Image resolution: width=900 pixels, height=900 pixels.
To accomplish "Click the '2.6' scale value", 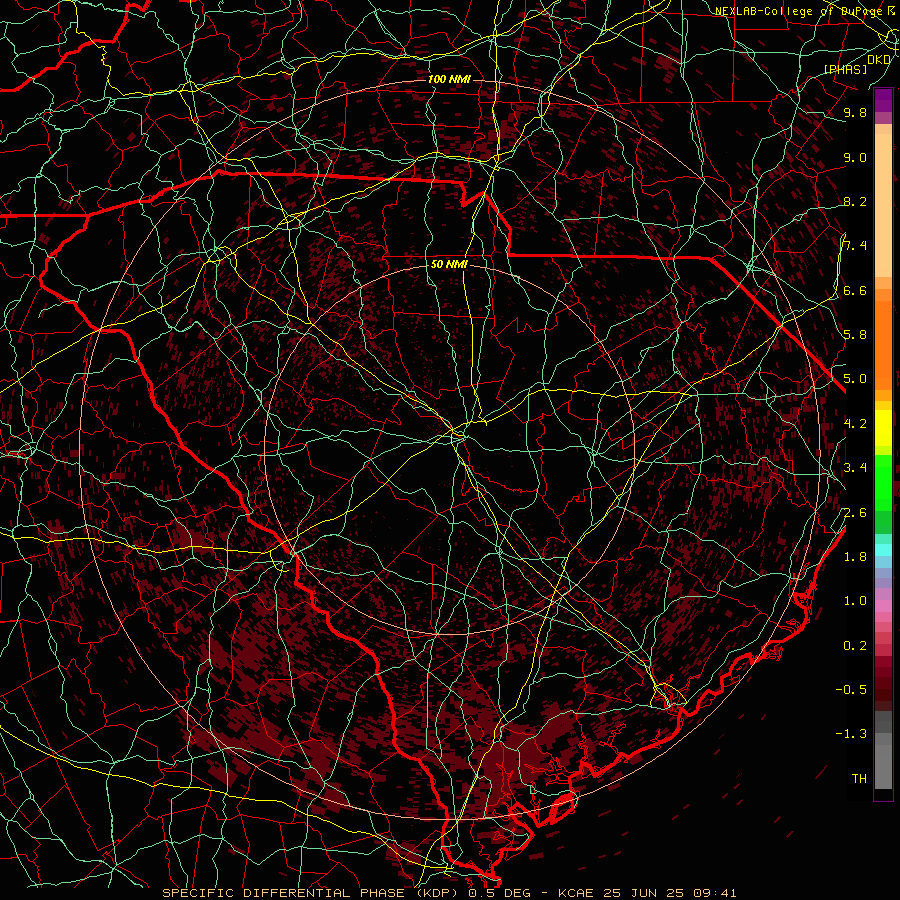I will pos(855,513).
